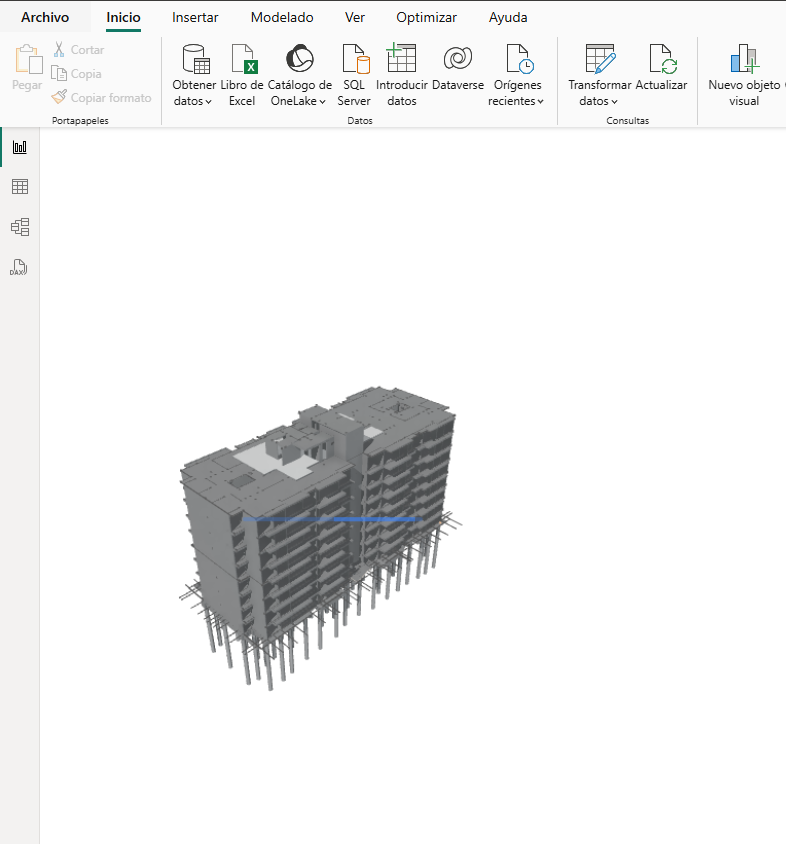Switch to the Ver tab
The image size is (786, 844).
[x=355, y=17]
